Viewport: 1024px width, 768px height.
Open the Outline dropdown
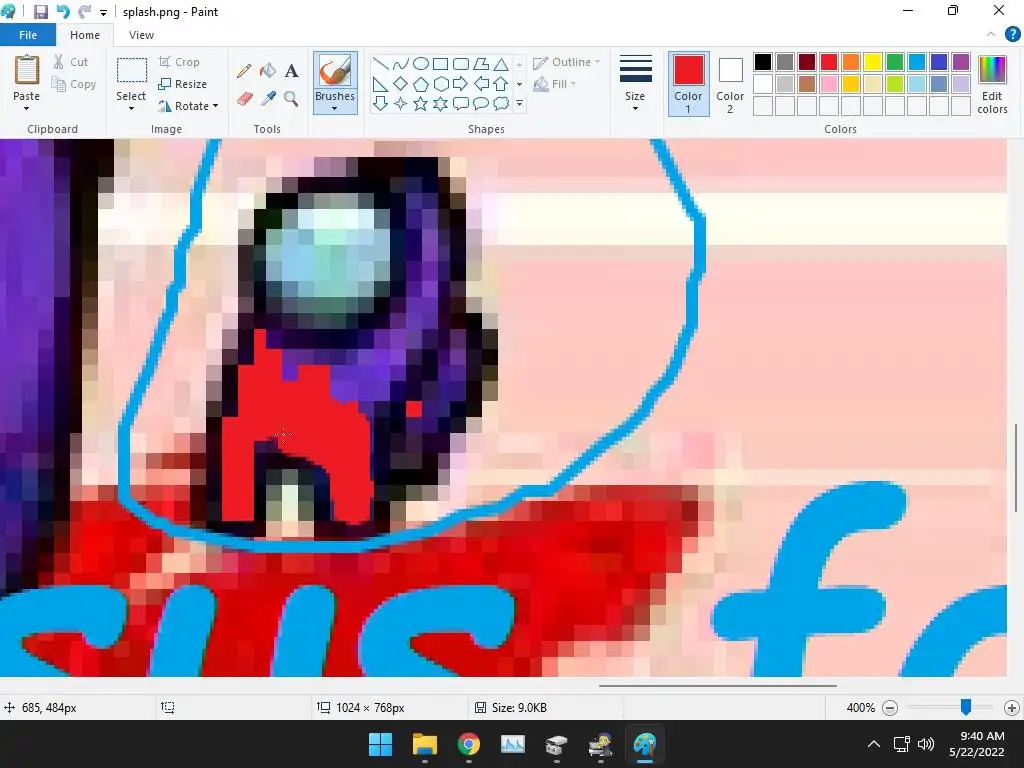click(x=566, y=62)
